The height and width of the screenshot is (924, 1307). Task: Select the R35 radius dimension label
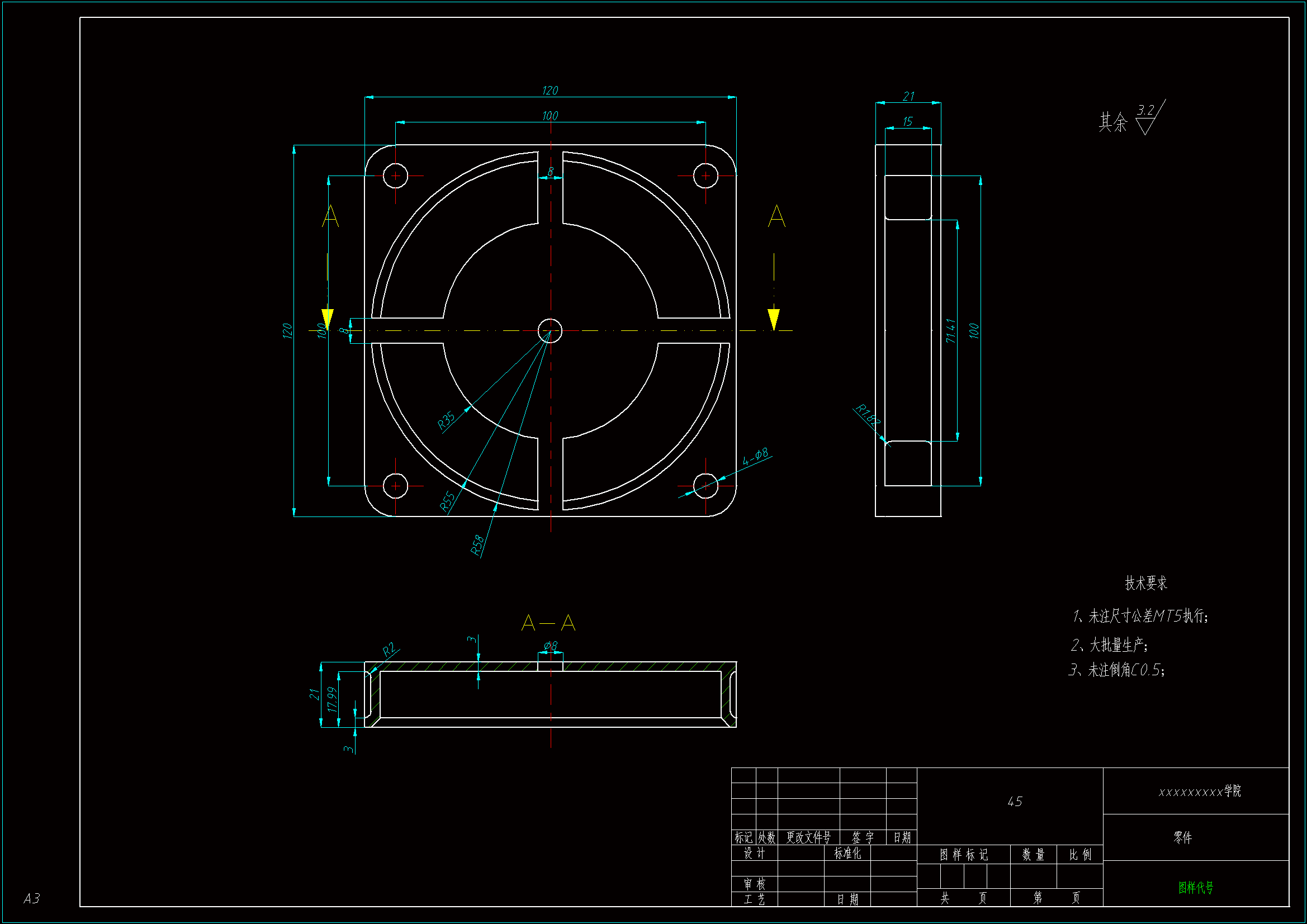coord(446,420)
